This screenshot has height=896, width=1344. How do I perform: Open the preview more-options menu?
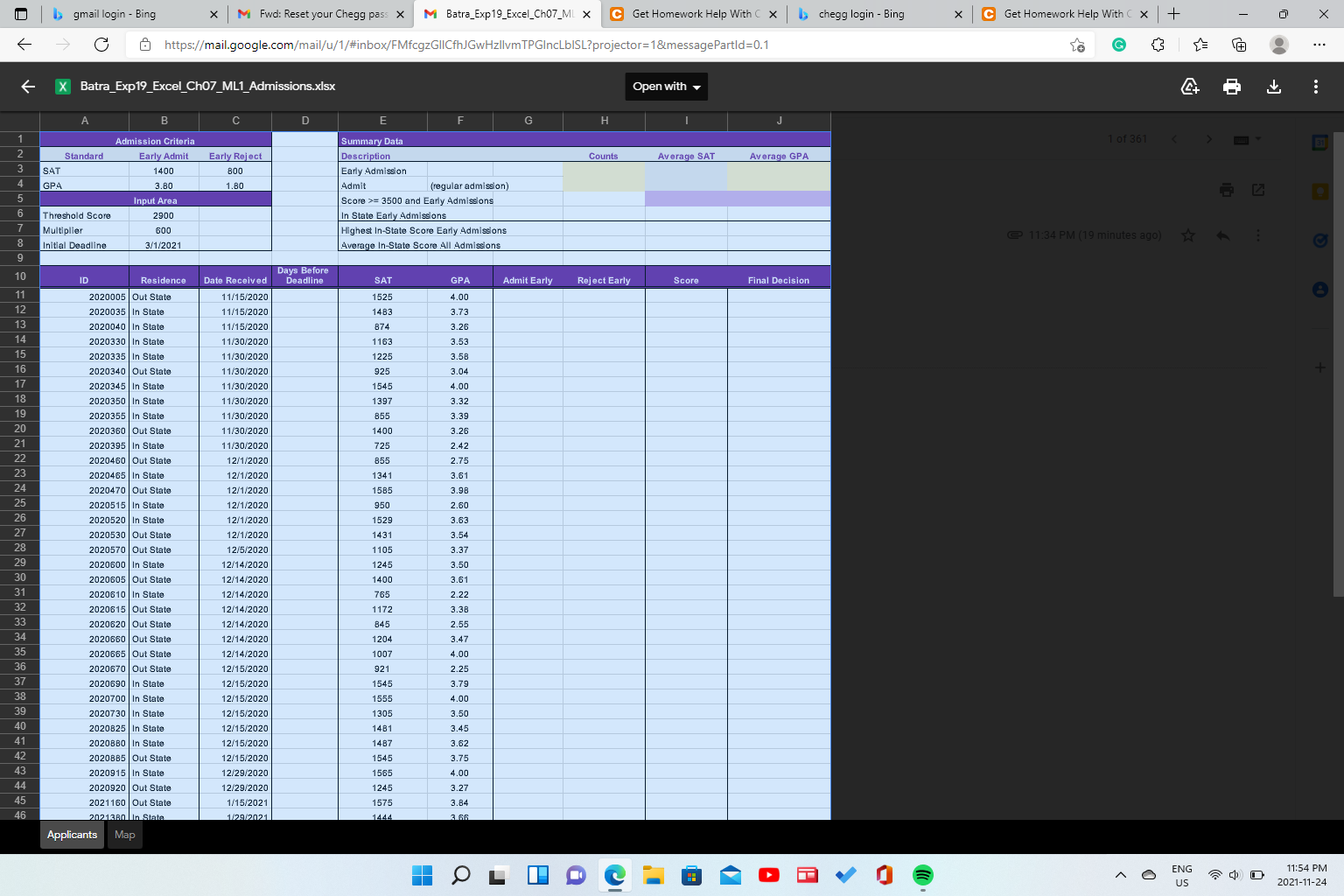[1316, 86]
